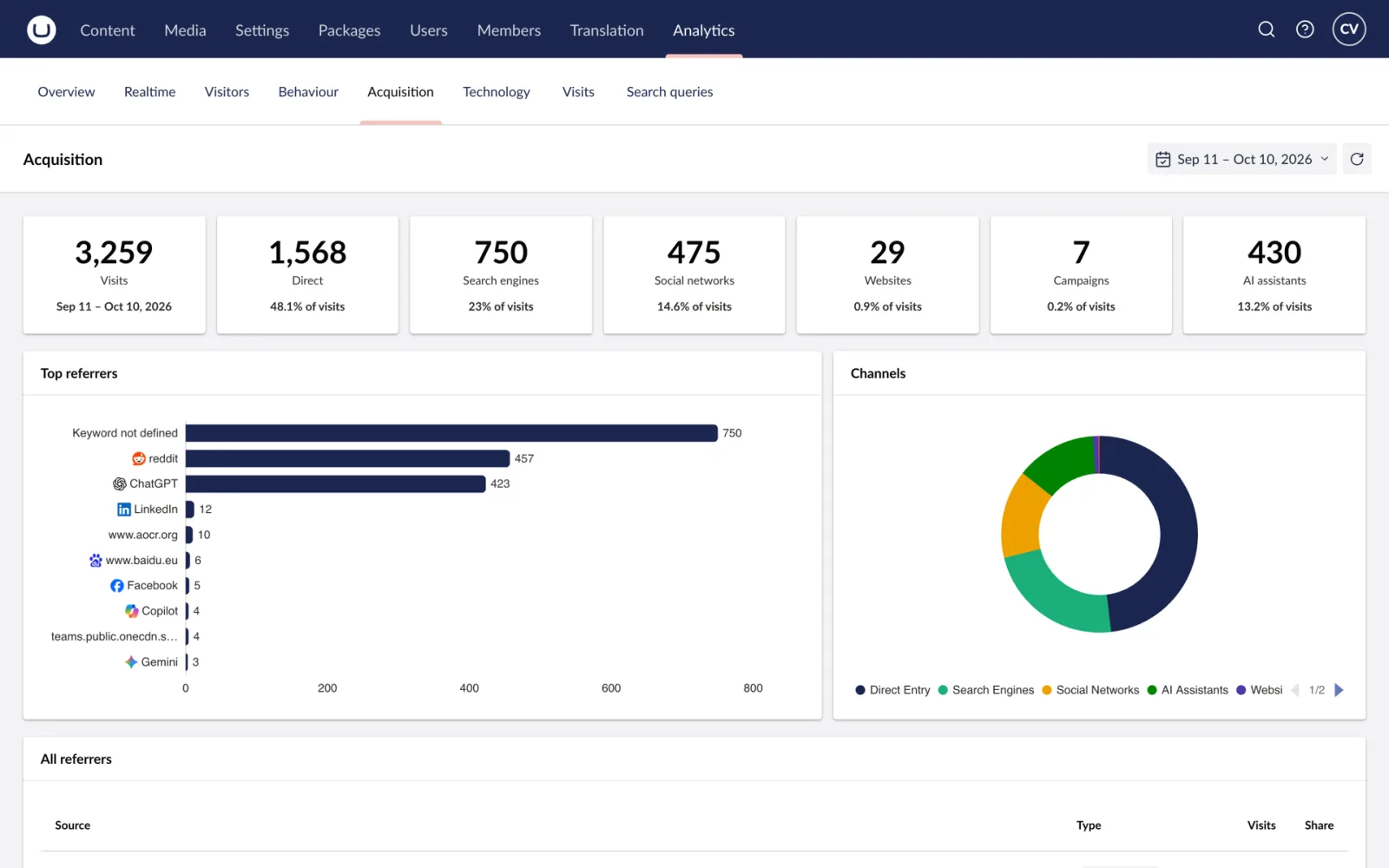Click the reddit icon in Top referrers
The height and width of the screenshot is (868, 1389).
click(139, 458)
